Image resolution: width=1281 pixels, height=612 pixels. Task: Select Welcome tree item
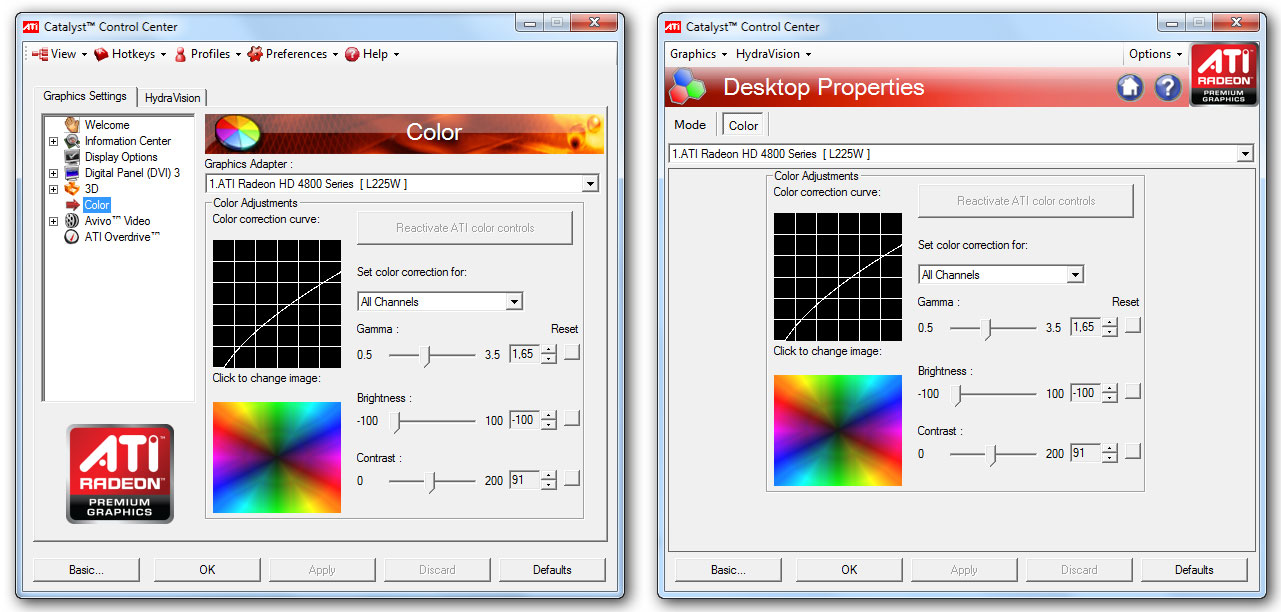coord(106,125)
